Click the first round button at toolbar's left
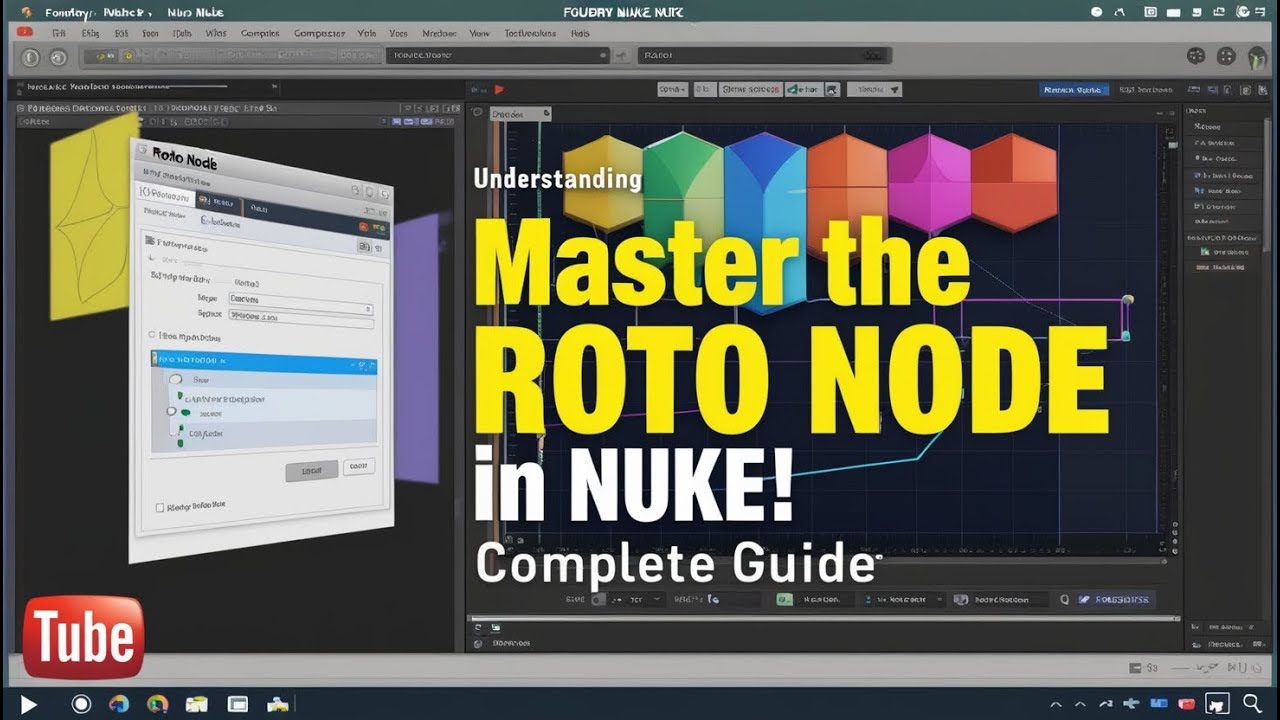Image resolution: width=1280 pixels, height=720 pixels. point(30,57)
